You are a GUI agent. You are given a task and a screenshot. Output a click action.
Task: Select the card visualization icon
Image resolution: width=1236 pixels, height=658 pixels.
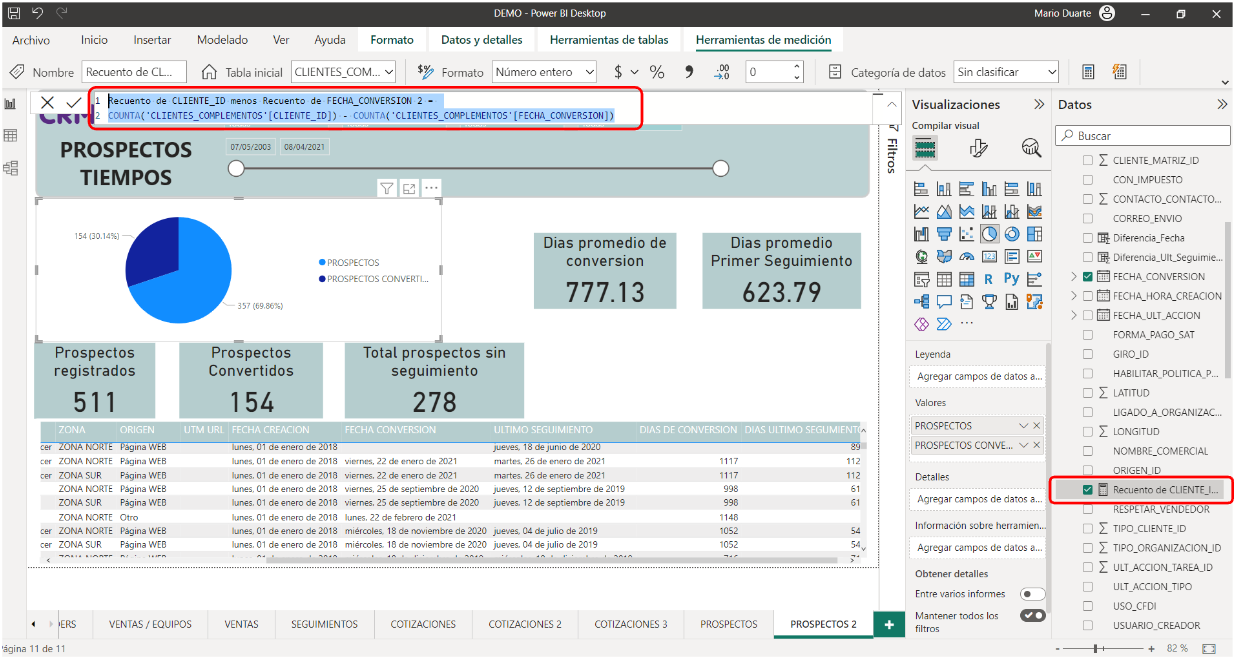989,256
